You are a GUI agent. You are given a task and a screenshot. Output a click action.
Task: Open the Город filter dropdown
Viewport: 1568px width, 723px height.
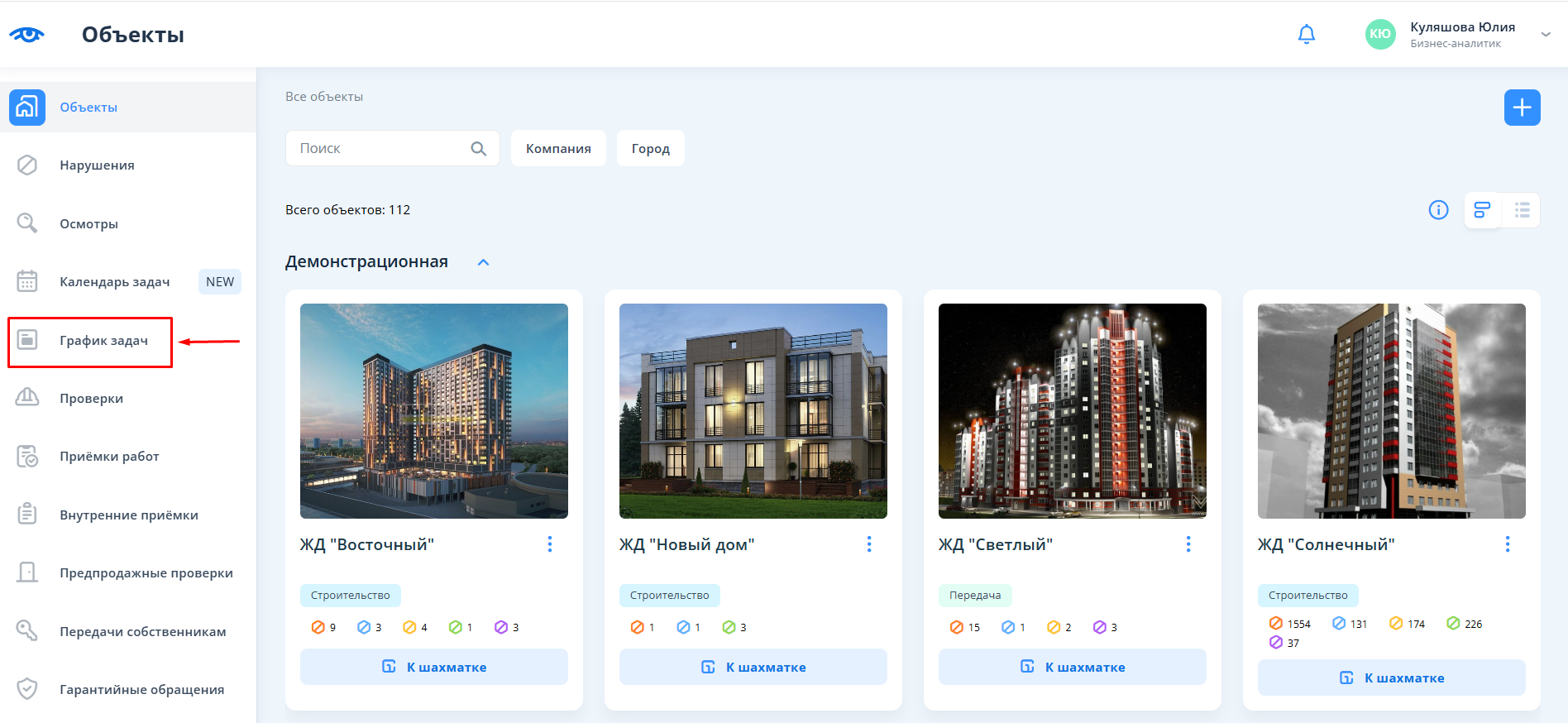[x=650, y=149]
